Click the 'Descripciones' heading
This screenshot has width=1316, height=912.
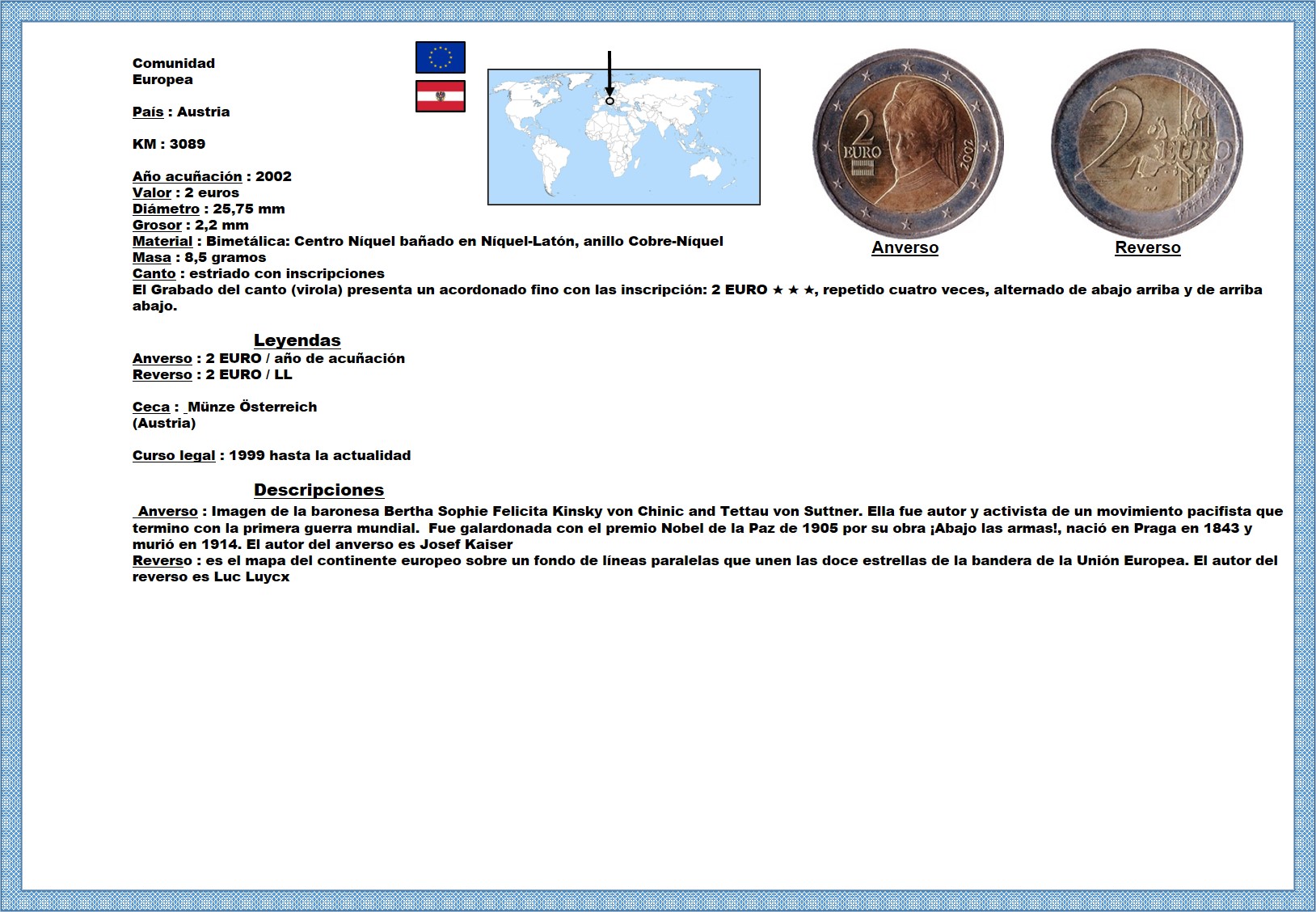pos(319,490)
